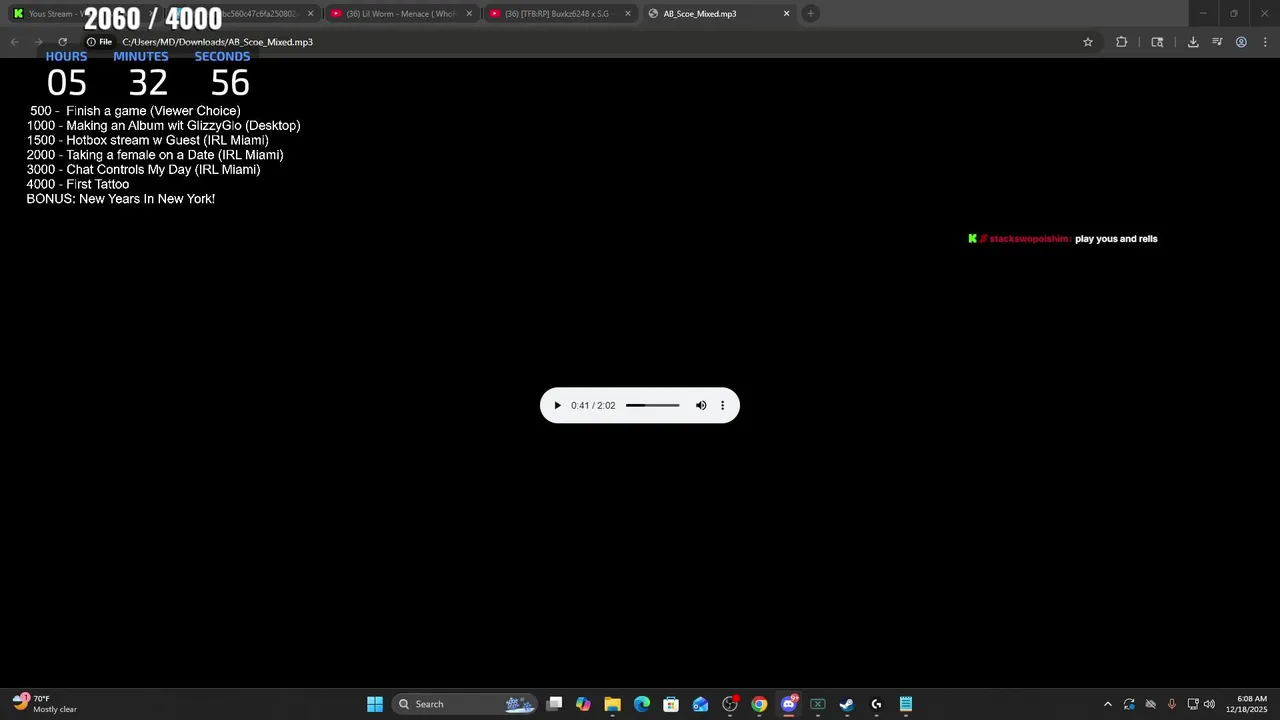Open the Xbox app in taskbar
Image resolution: width=1280 pixels, height=720 pixels.
coord(818,704)
